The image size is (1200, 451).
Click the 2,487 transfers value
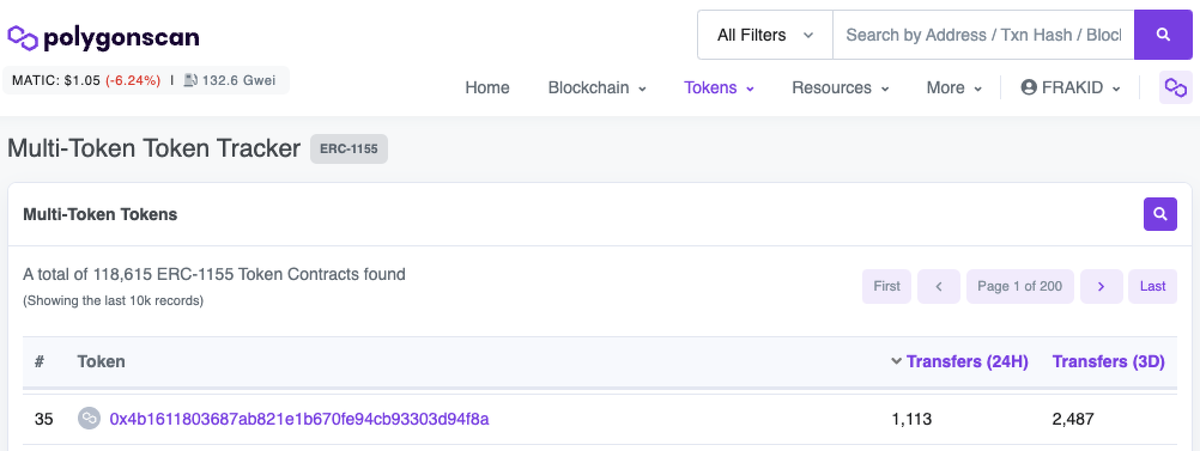pyautogui.click(x=1073, y=419)
